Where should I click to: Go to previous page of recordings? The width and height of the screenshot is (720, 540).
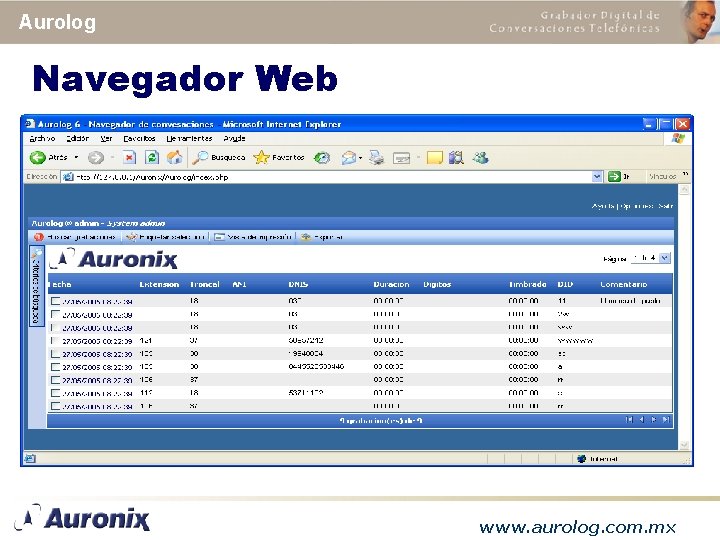click(641, 420)
